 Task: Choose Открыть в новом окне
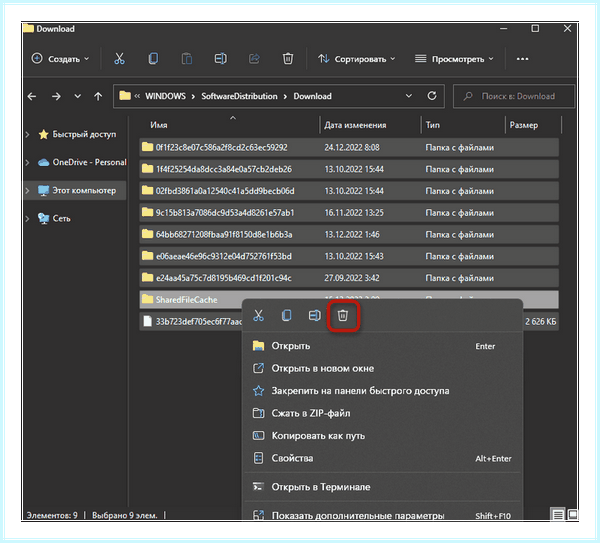(382, 369)
